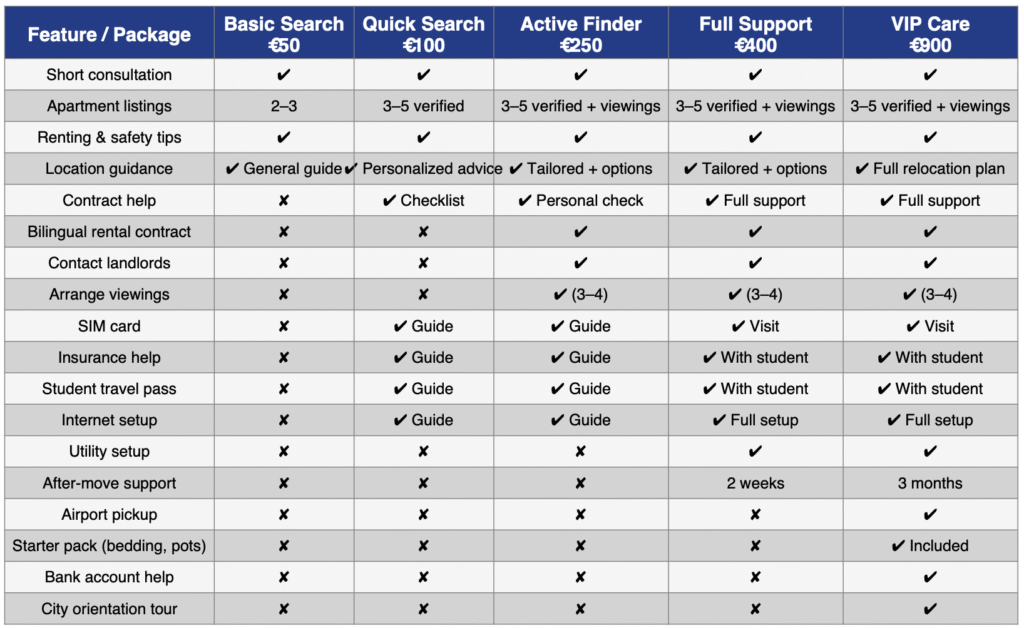This screenshot has width=1024, height=628.
Task: Click the Feature / Package header cell
Action: 109,35
